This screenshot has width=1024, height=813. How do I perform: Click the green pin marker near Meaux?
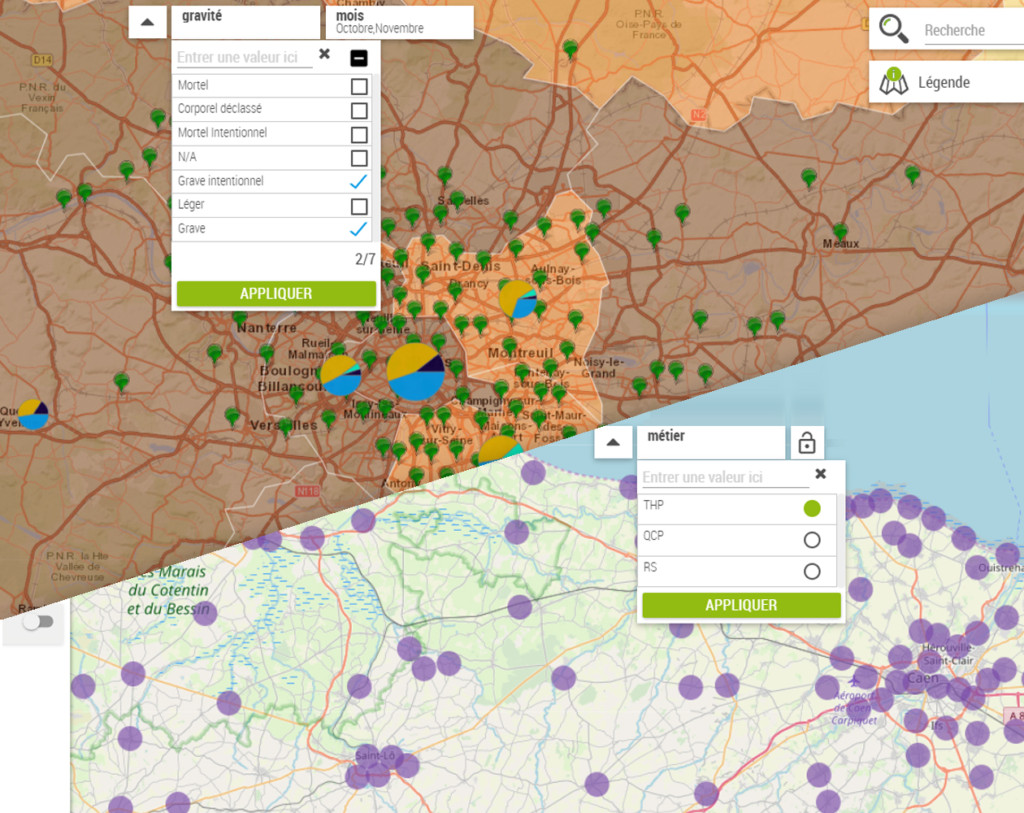tap(840, 230)
